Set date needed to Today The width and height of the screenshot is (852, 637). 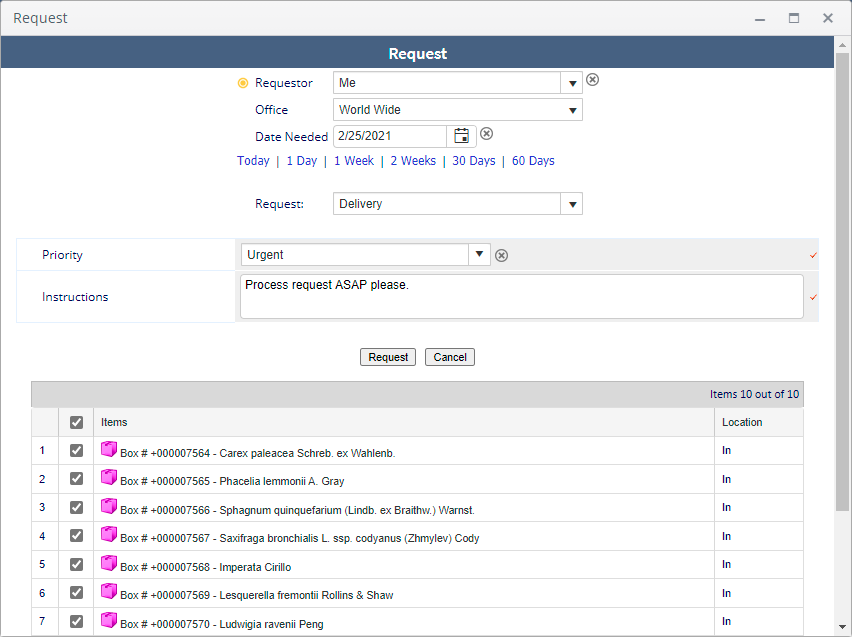point(253,161)
